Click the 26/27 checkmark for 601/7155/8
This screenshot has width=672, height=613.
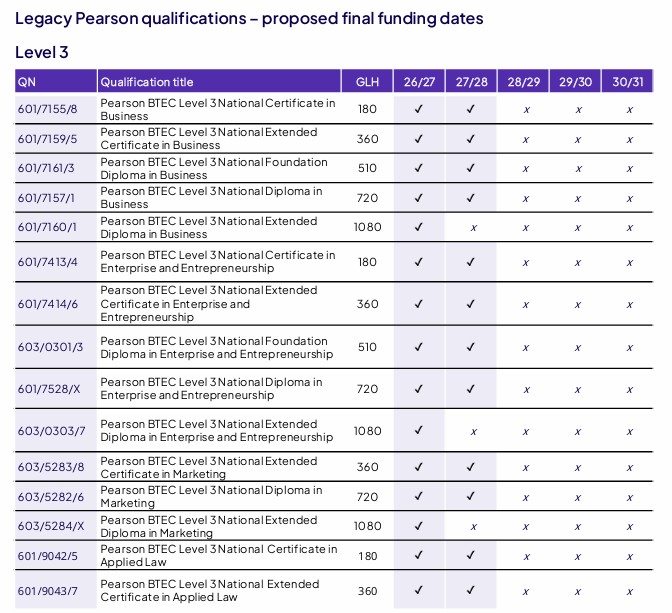click(x=419, y=109)
